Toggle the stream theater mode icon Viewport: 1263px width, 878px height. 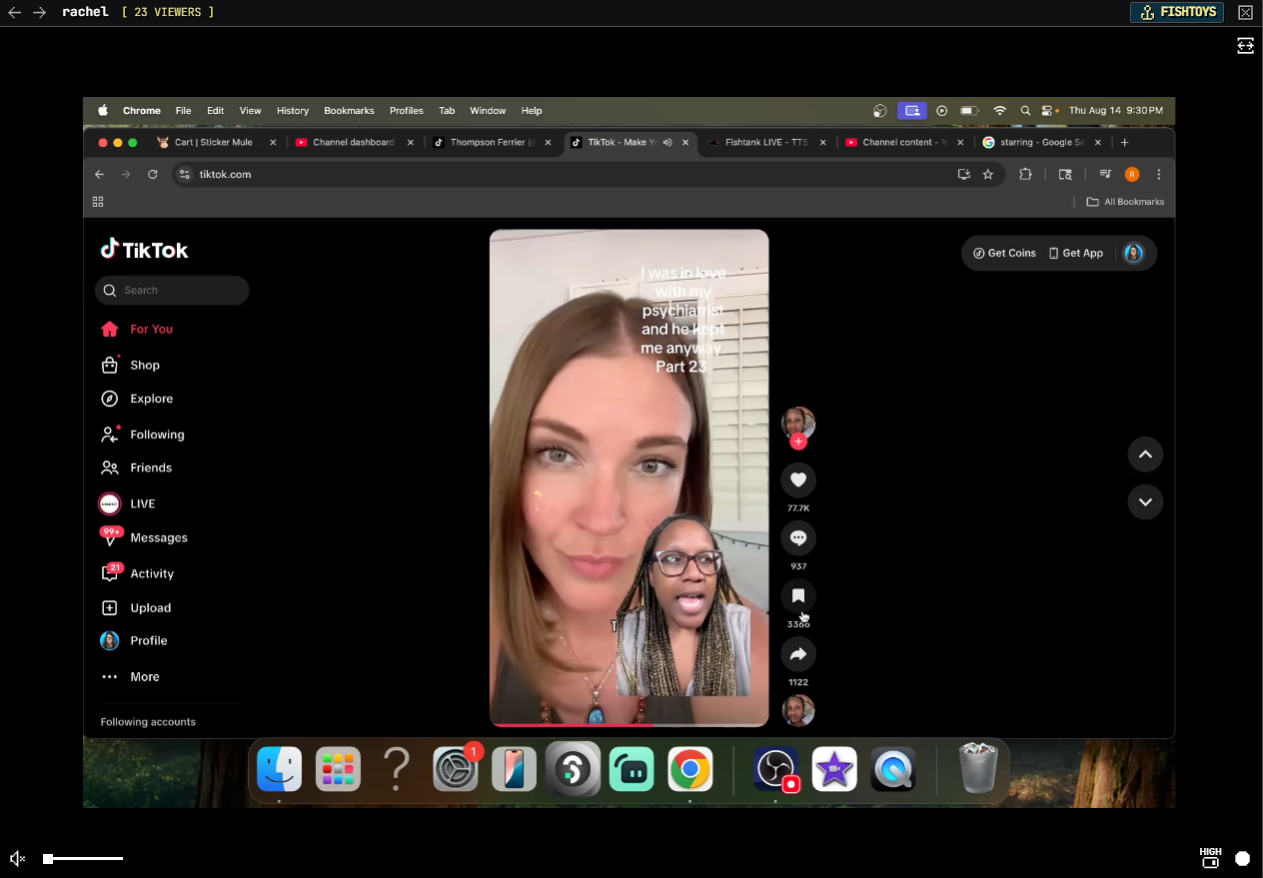coord(1245,46)
